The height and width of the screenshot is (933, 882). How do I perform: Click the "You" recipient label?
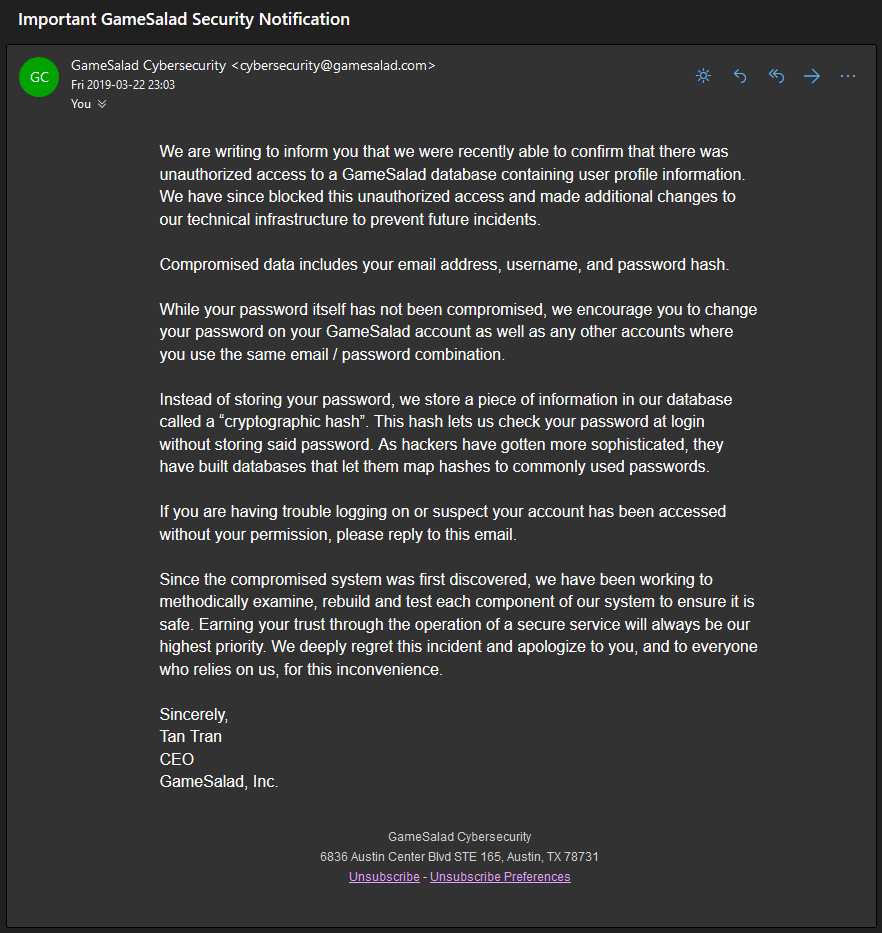click(x=81, y=104)
